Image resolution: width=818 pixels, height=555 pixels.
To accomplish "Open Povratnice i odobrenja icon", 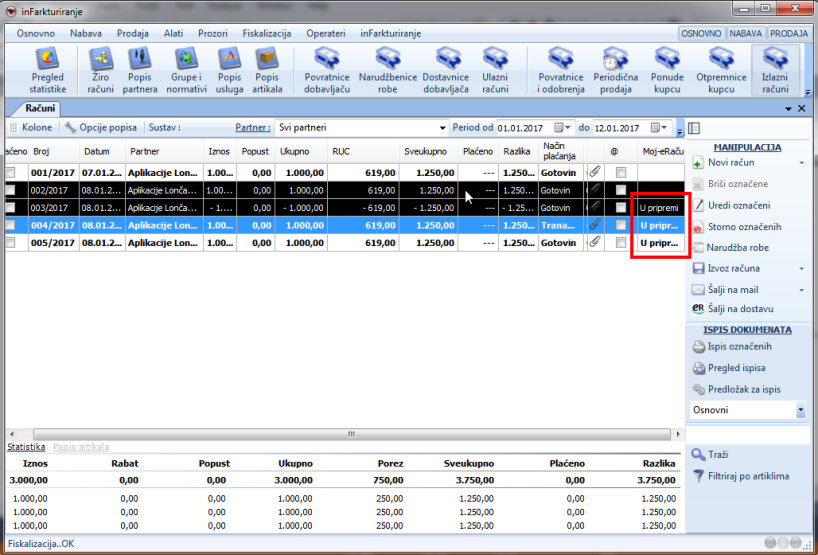I will (561, 70).
